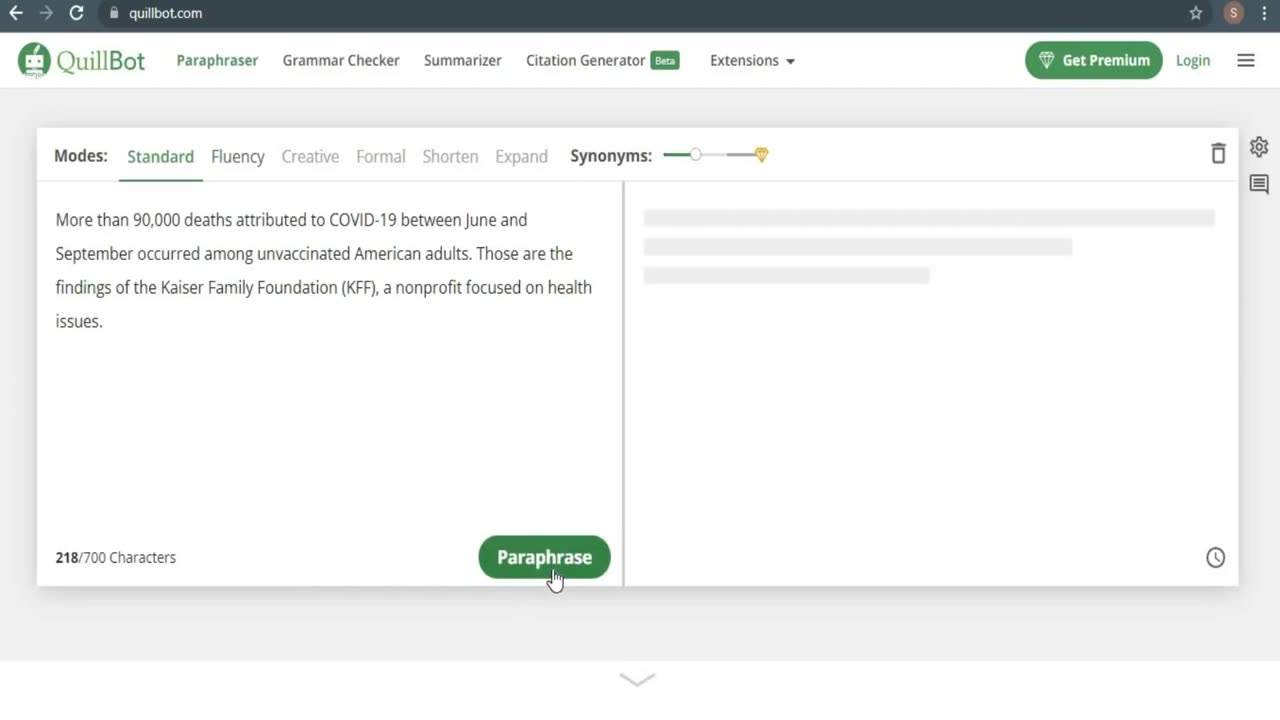View site lock information
Image resolution: width=1280 pixels, height=720 pixels.
point(114,13)
